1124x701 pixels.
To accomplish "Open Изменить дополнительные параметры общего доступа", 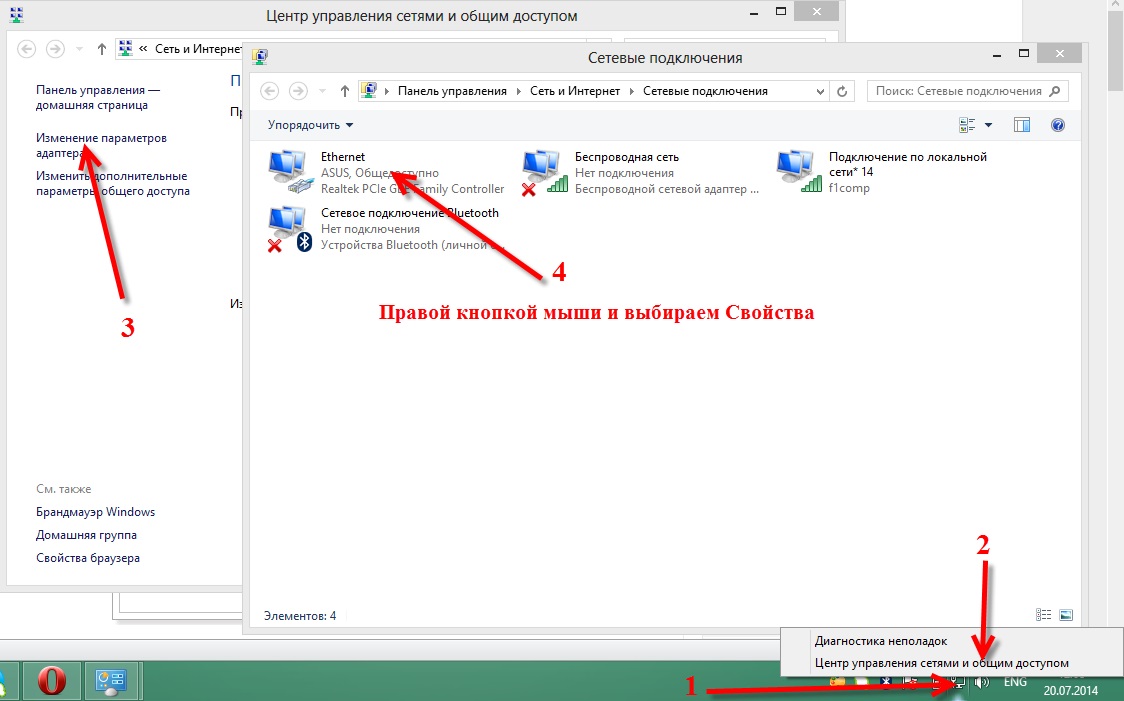I will [x=113, y=183].
